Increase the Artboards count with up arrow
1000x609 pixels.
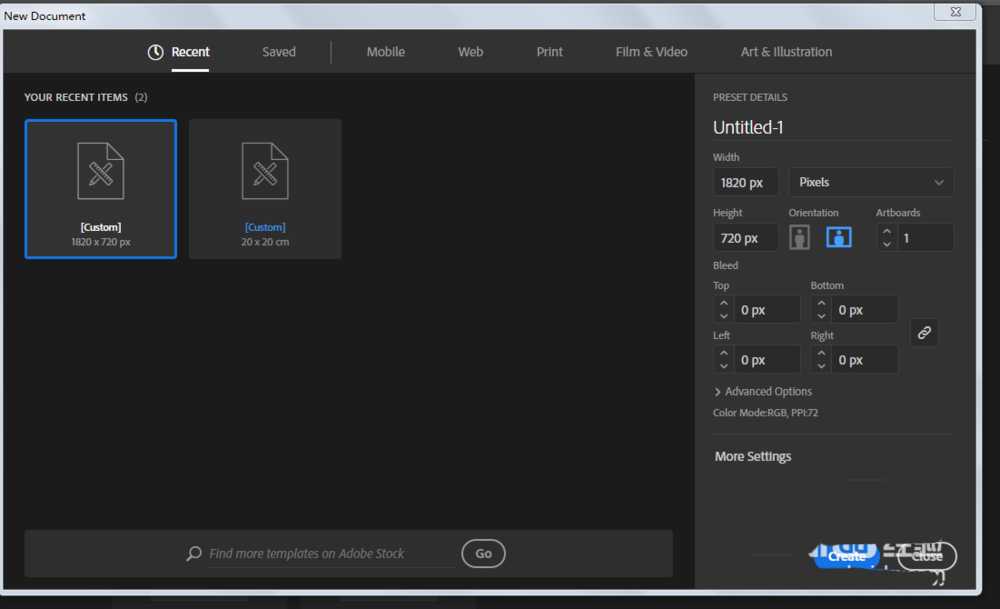886,231
